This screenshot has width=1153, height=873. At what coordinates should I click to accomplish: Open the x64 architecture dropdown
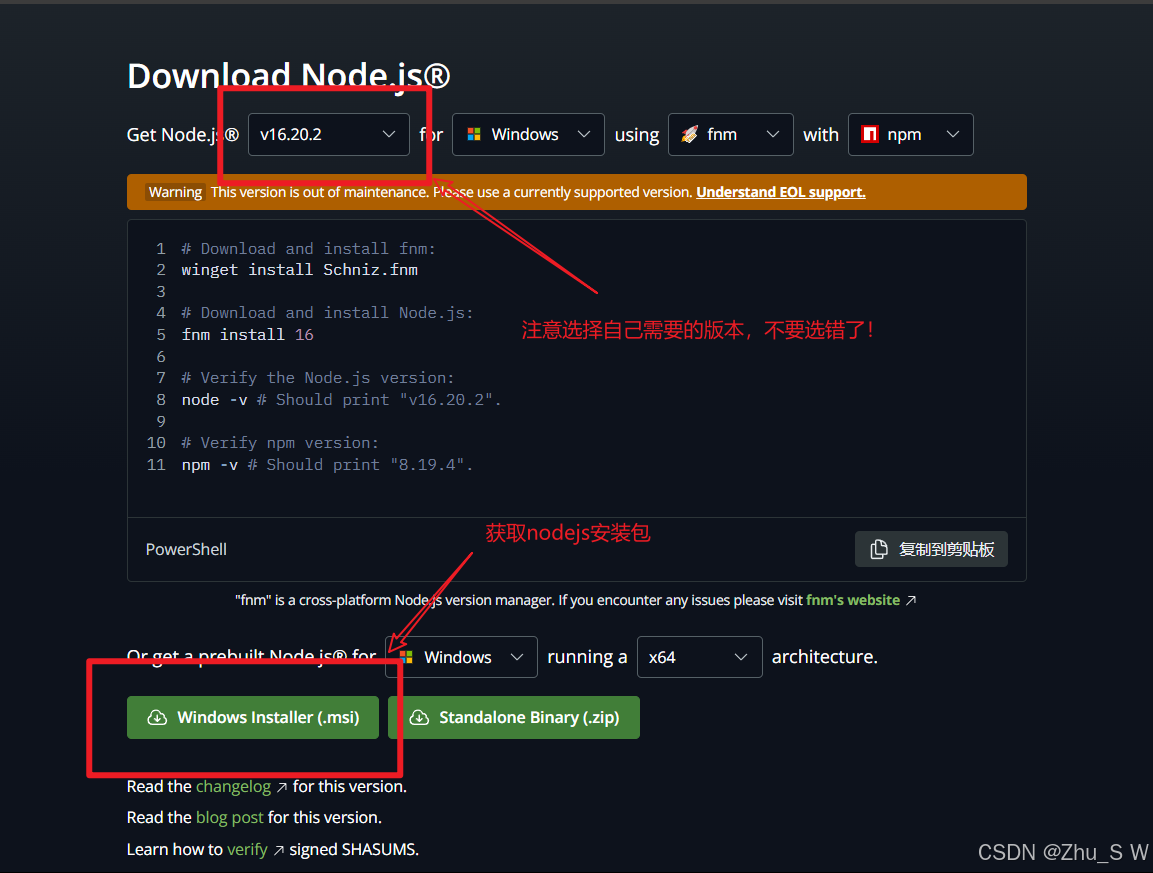click(699, 657)
